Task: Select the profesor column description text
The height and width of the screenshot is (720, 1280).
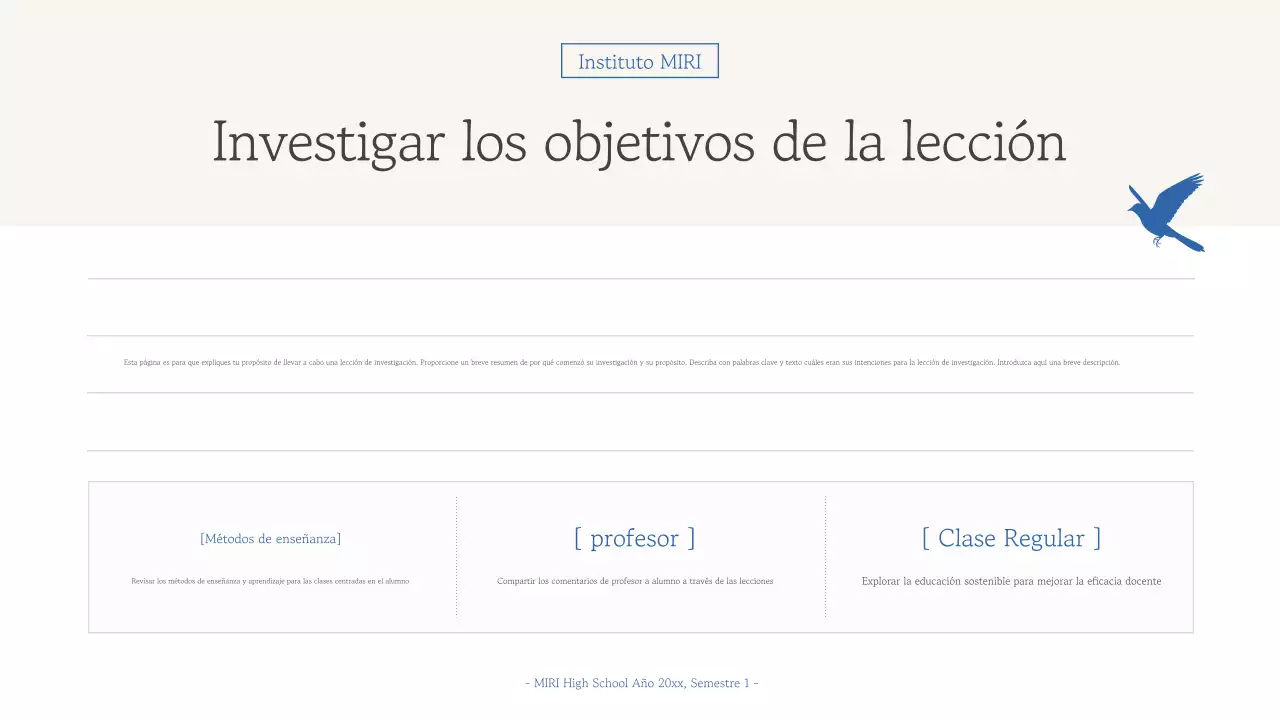Action: click(x=635, y=580)
